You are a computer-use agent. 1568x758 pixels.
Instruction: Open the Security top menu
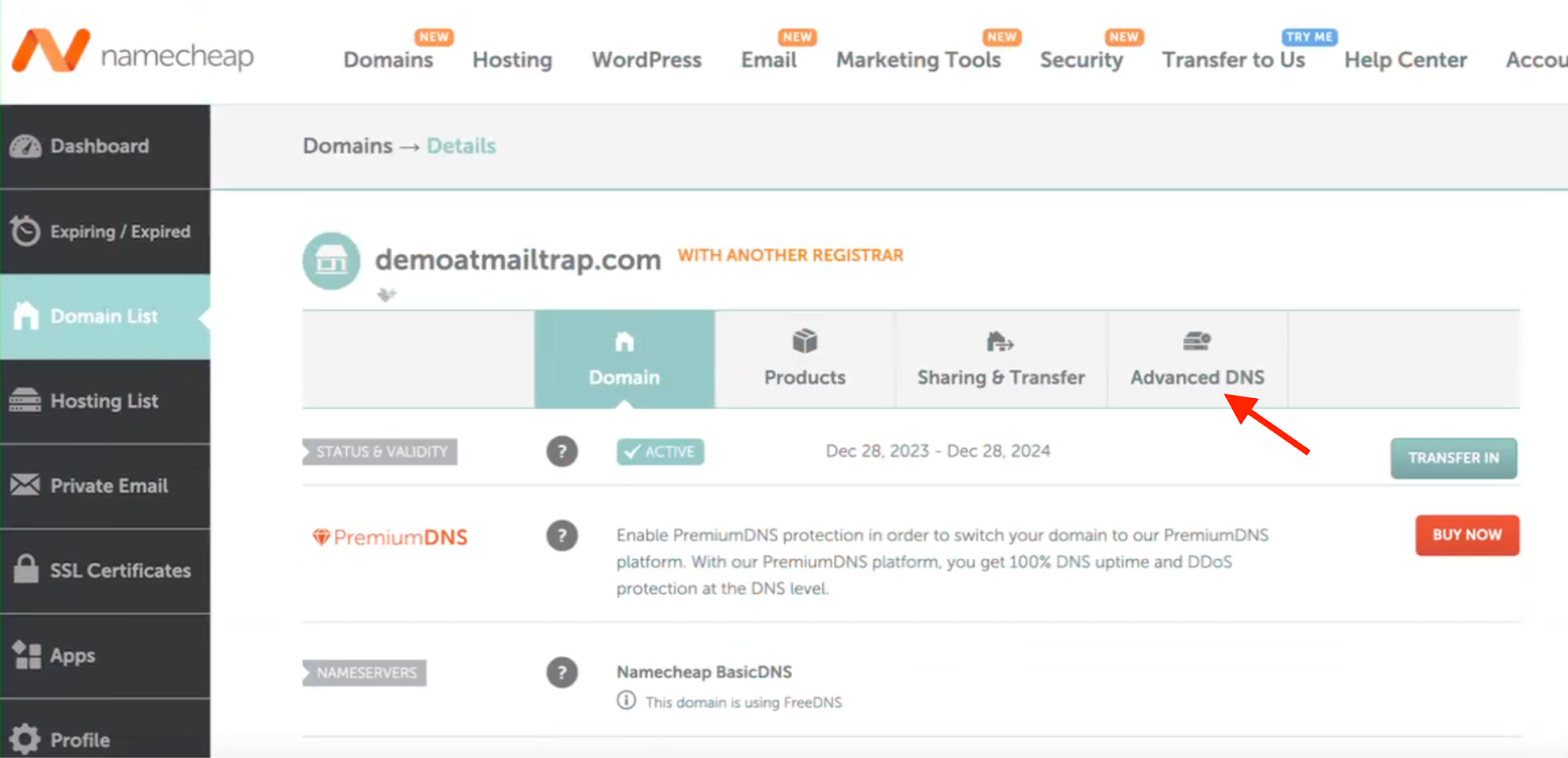click(x=1082, y=60)
